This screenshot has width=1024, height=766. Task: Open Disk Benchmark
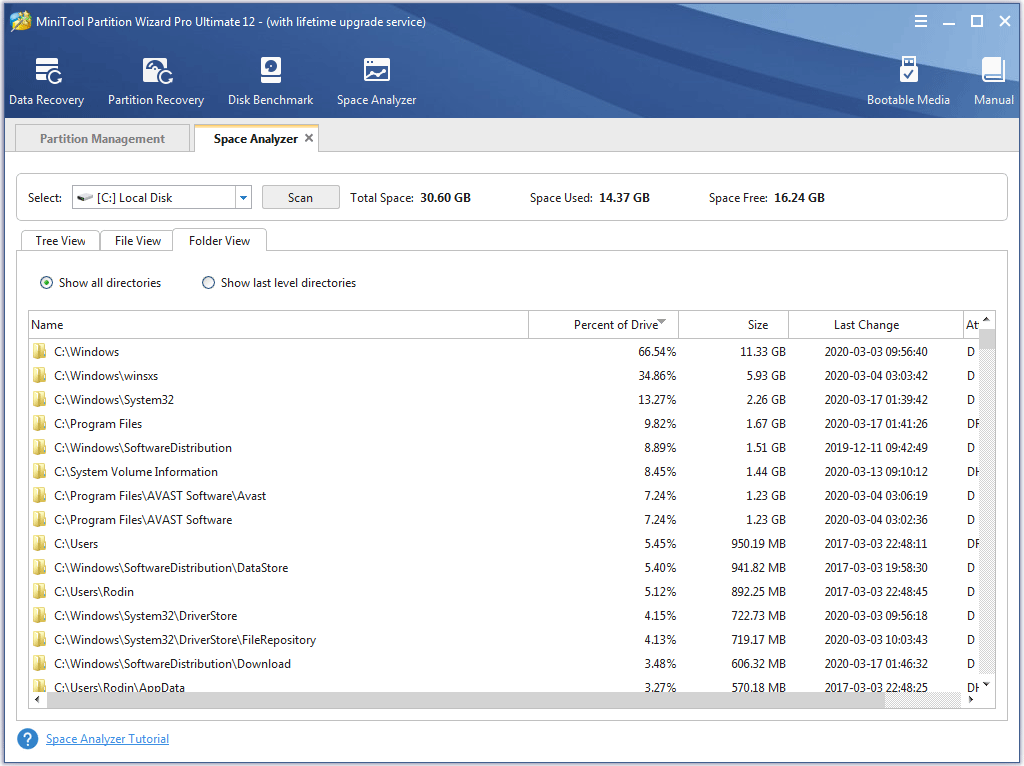click(x=270, y=80)
